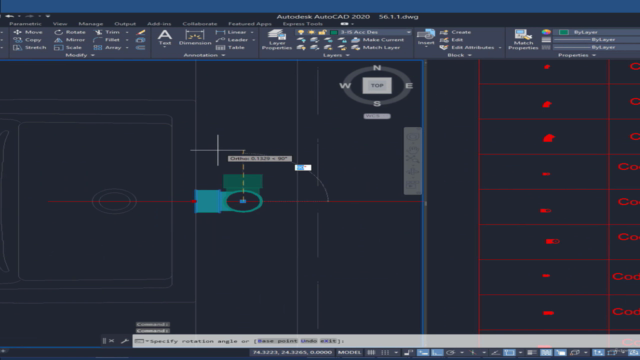Viewport: 640px width, 360px height.
Task: Toggle dynamic input in status bar
Action: [422, 352]
